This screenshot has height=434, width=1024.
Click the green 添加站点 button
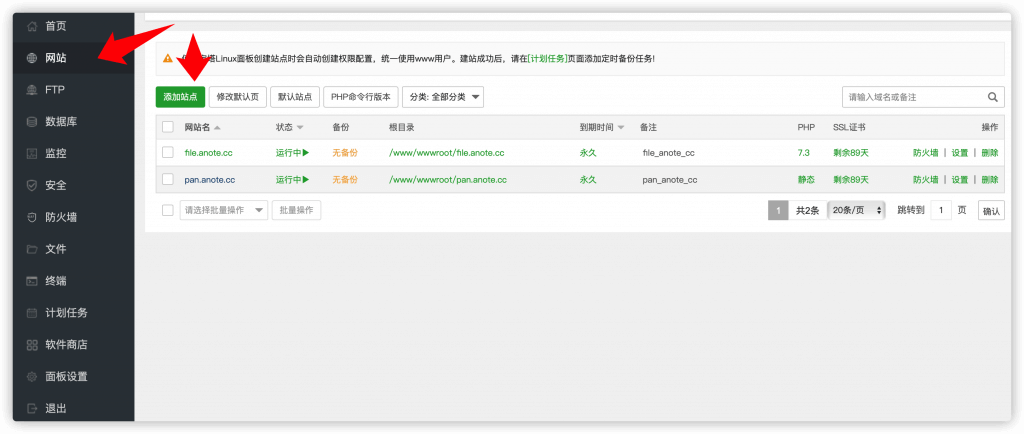(x=180, y=97)
